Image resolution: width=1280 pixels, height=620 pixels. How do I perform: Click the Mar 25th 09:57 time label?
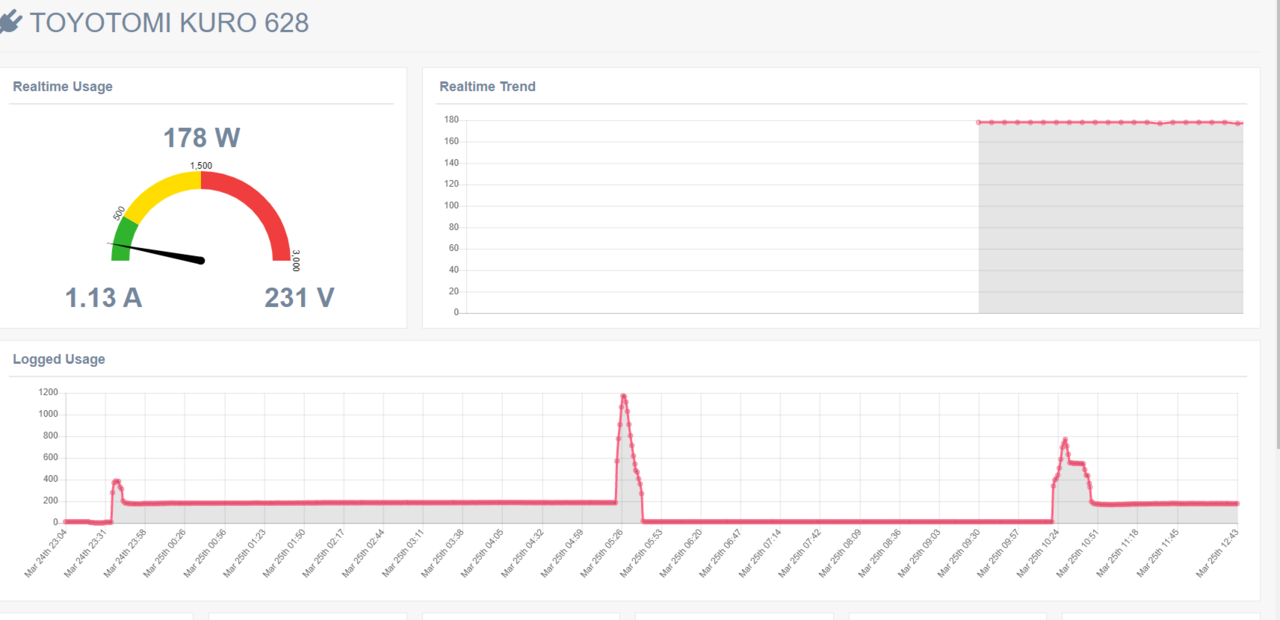[x=998, y=552]
